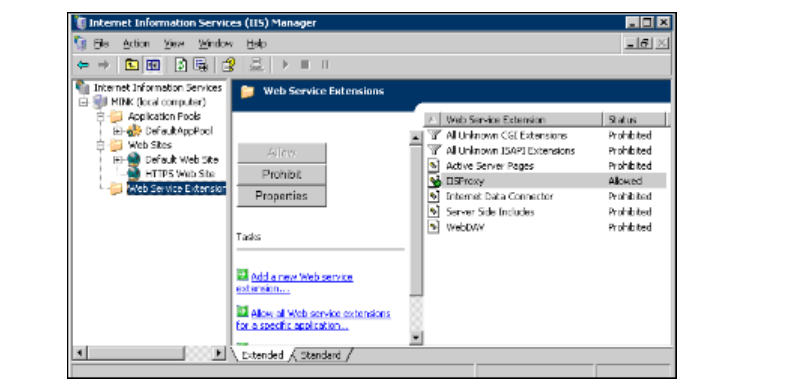Open the Action menu
794x385 pixels.
coord(136,44)
